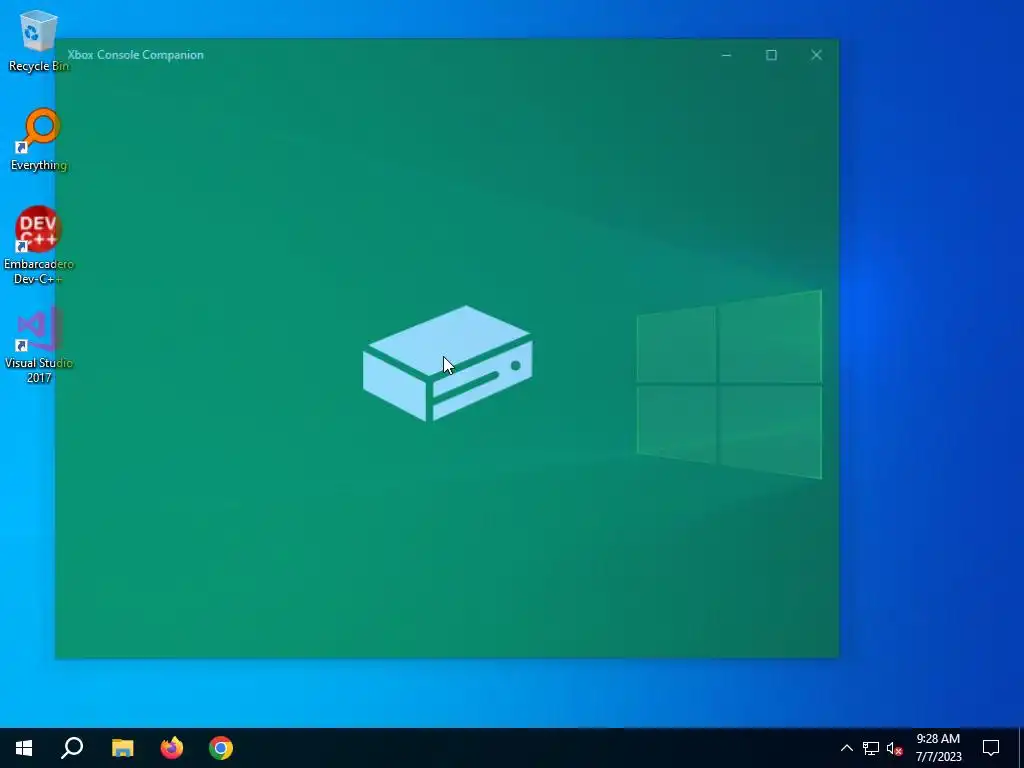The height and width of the screenshot is (768, 1024).
Task: Close the Xbox Console Companion window
Action: pos(816,56)
